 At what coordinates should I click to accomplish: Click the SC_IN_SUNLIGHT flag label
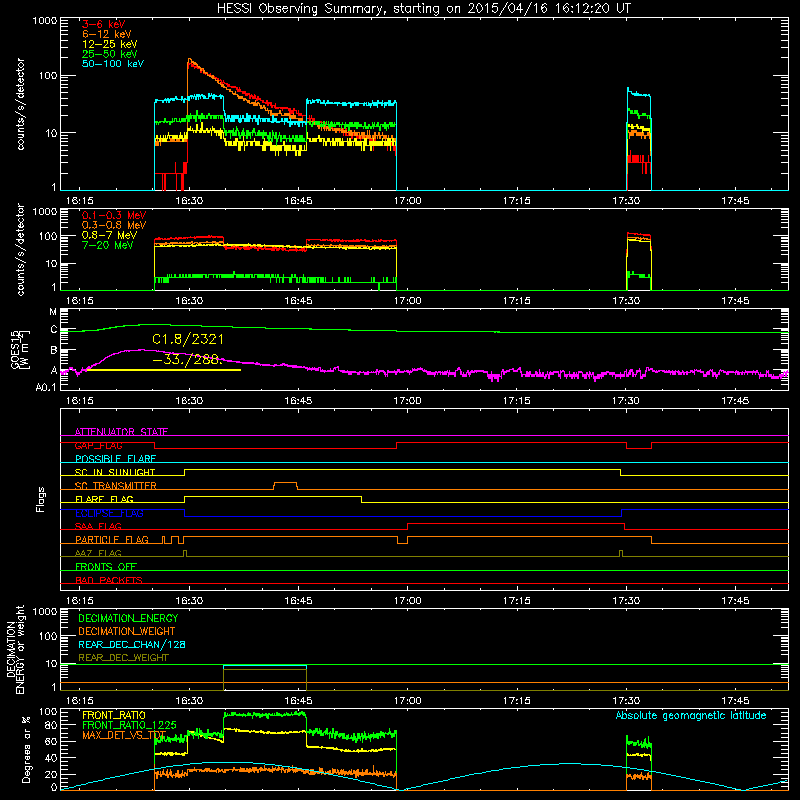click(x=115, y=472)
